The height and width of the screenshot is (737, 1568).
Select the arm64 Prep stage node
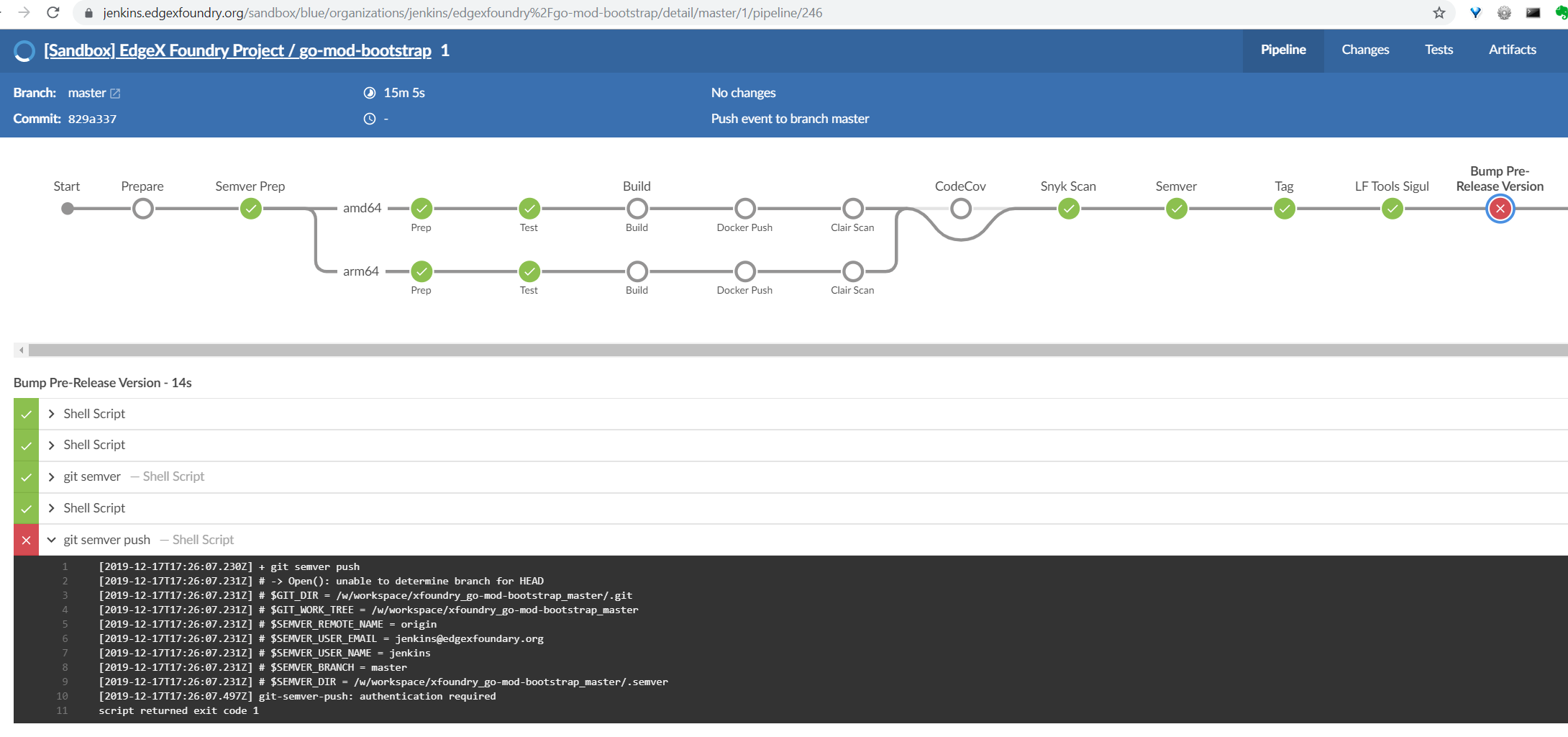(x=421, y=271)
